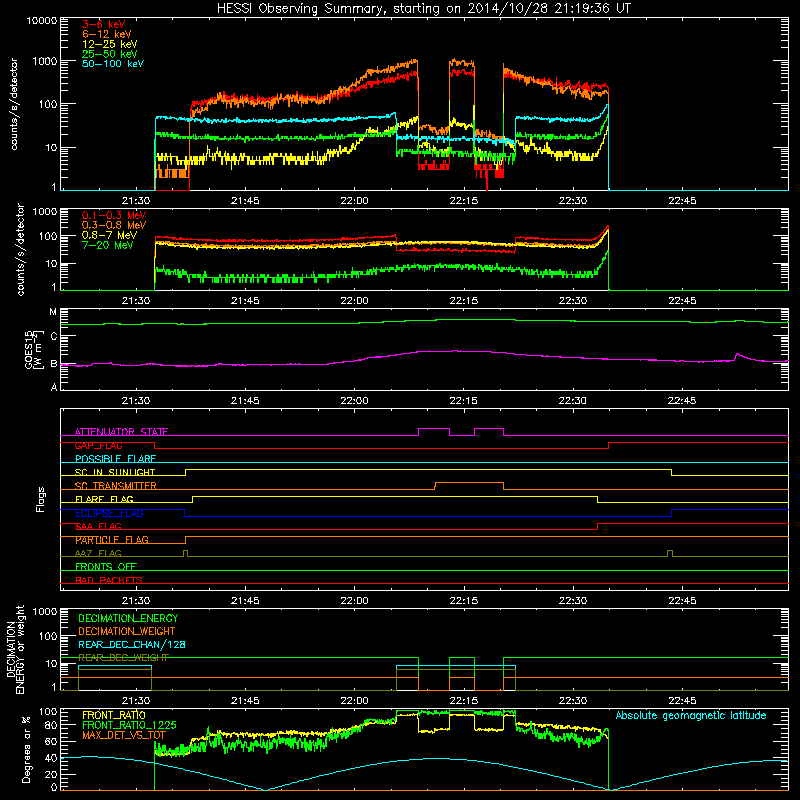800x800 pixels.
Task: Click the DECIMATION_WEIGHT legend label
Action: (127, 631)
